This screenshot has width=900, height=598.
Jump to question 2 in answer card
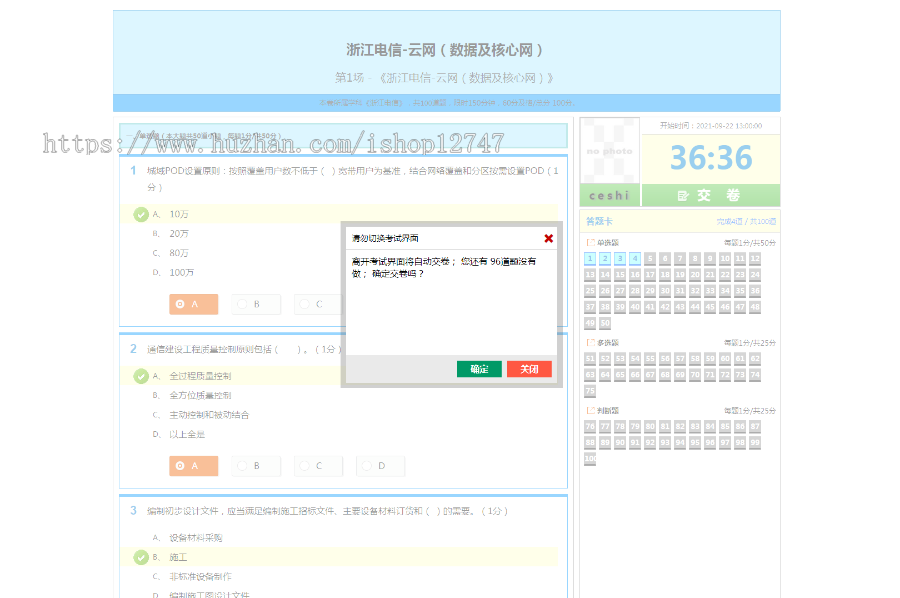pyautogui.click(x=605, y=259)
